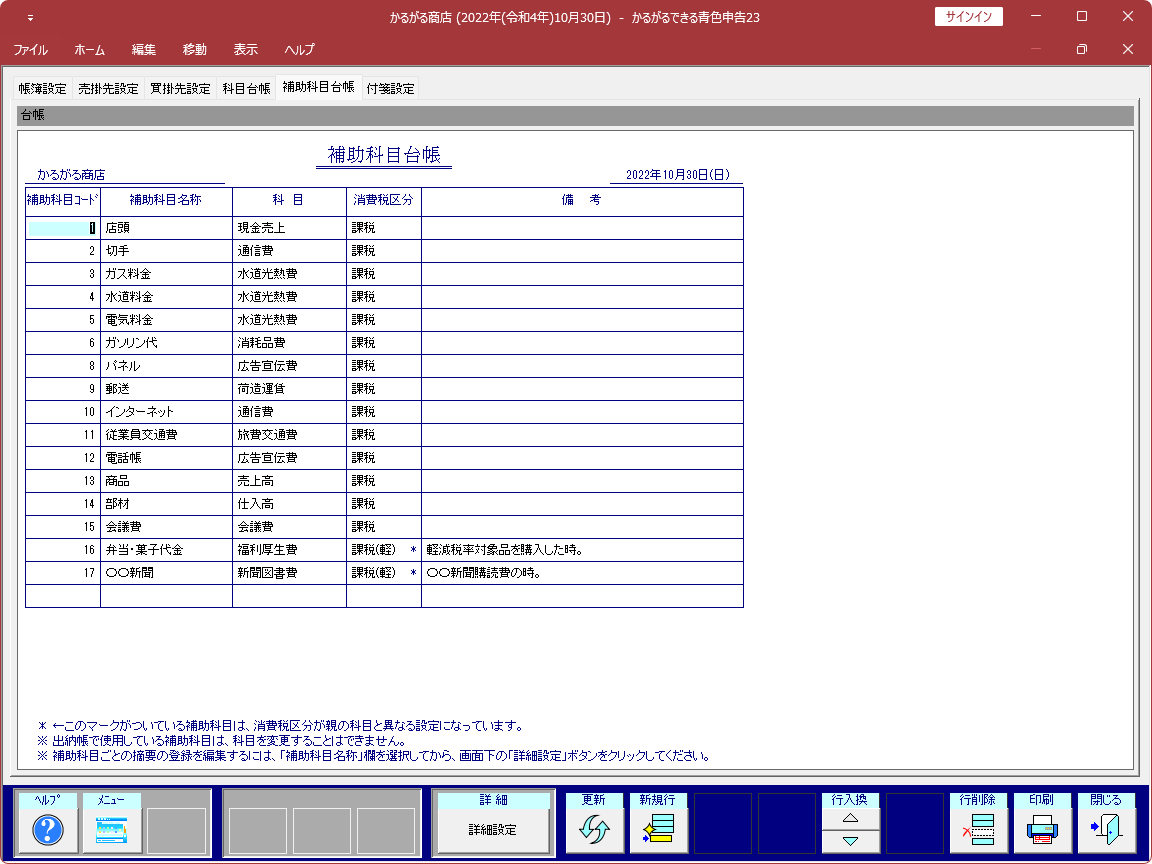Open the 編集 menu

[x=143, y=49]
